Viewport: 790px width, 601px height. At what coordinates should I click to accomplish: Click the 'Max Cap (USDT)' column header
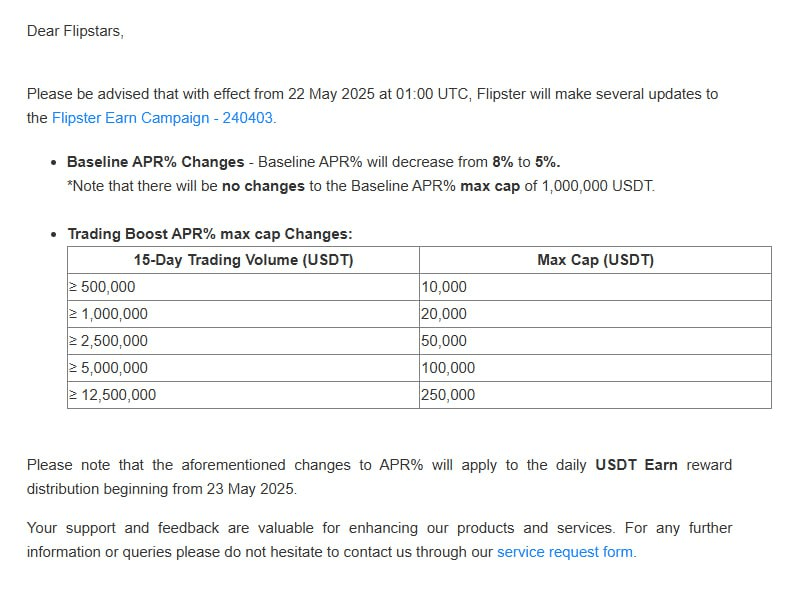596,260
